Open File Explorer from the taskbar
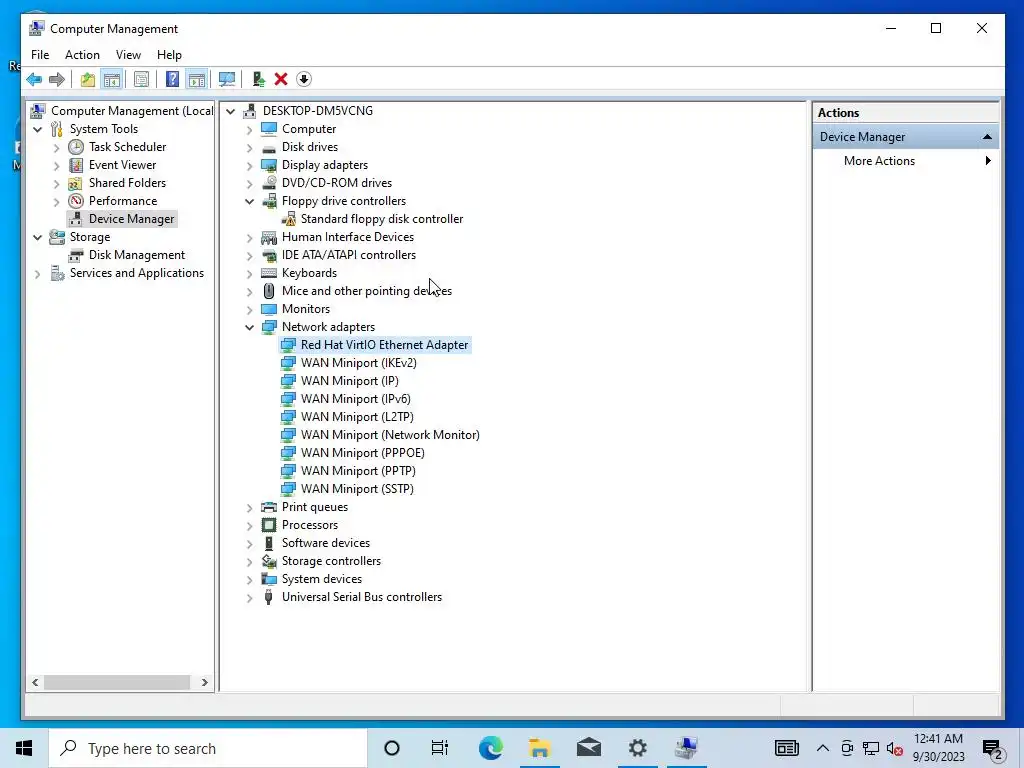Viewport: 1024px width, 768px height. (539, 748)
